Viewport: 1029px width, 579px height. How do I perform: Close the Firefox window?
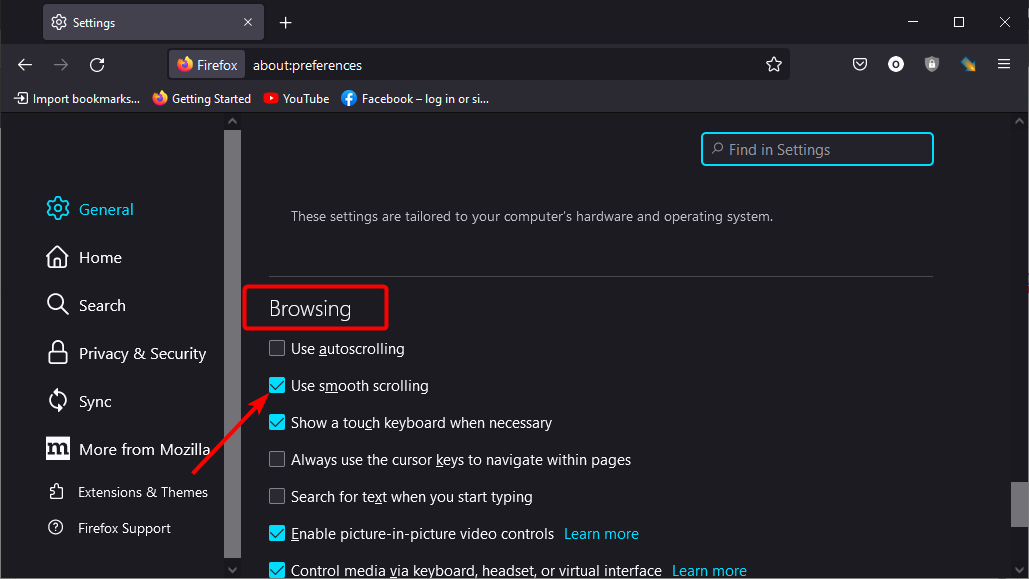tap(1005, 22)
